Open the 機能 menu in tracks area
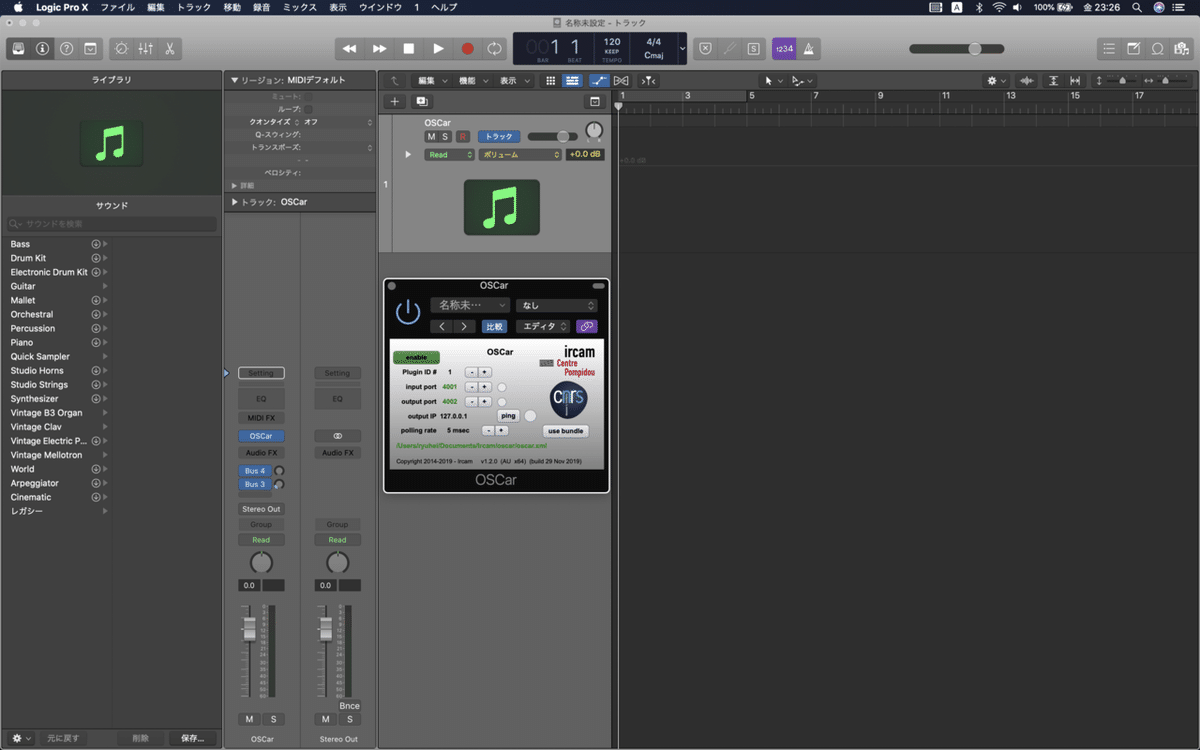1200x750 pixels. 473,81
